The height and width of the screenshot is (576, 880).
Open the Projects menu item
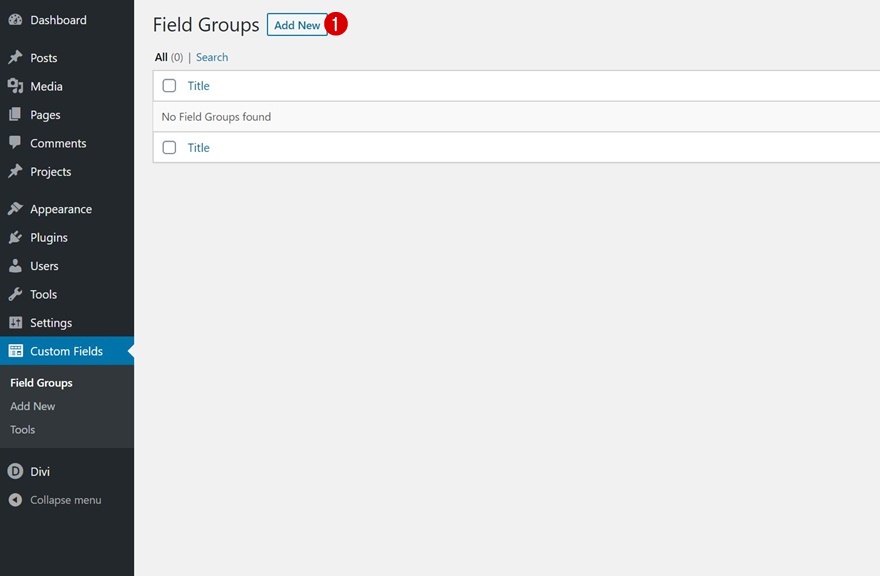(50, 172)
